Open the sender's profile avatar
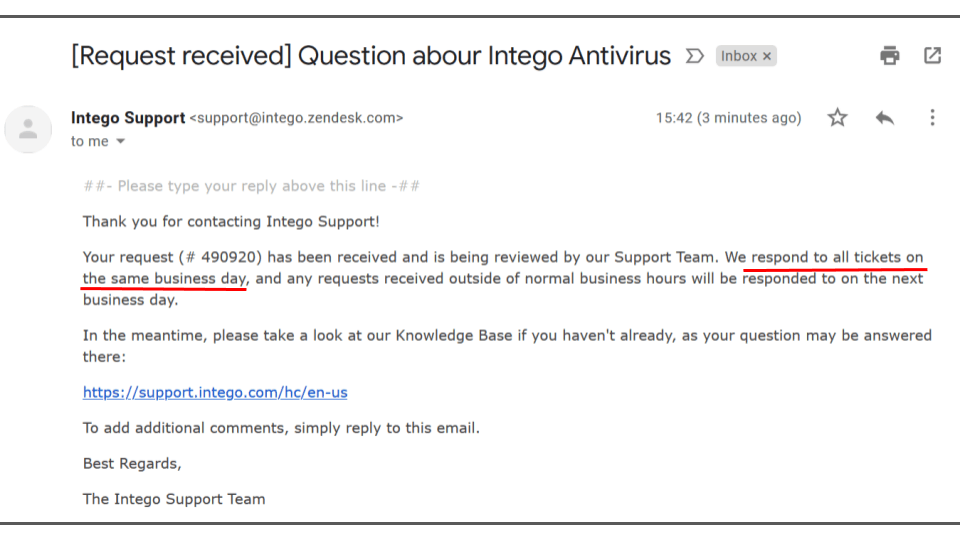960x540 pixels. pos(28,129)
